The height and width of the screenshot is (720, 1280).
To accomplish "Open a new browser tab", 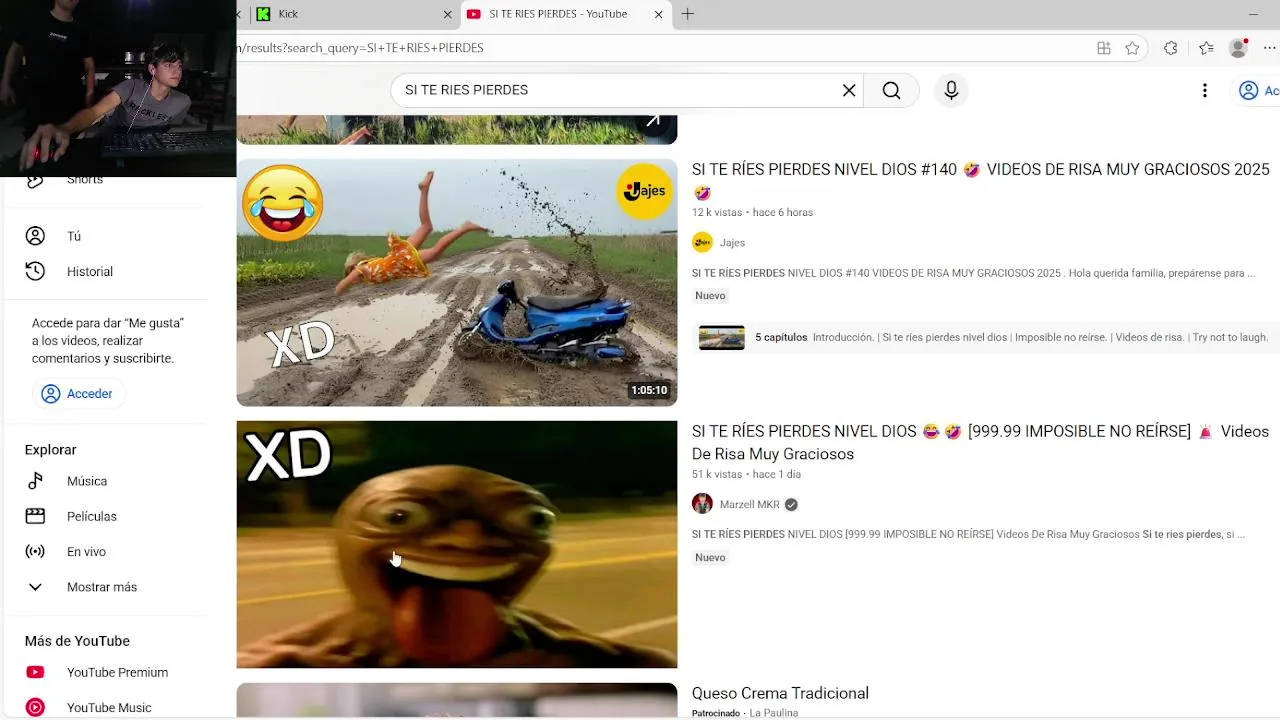I will [688, 14].
